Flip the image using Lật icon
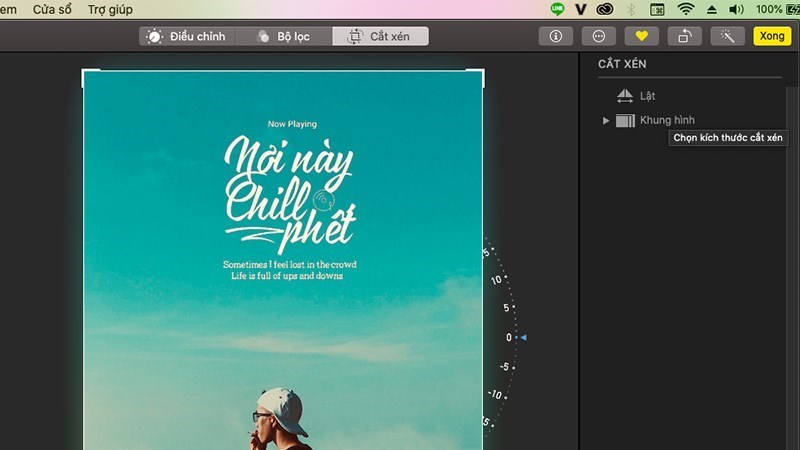800x450 pixels. (x=625, y=96)
